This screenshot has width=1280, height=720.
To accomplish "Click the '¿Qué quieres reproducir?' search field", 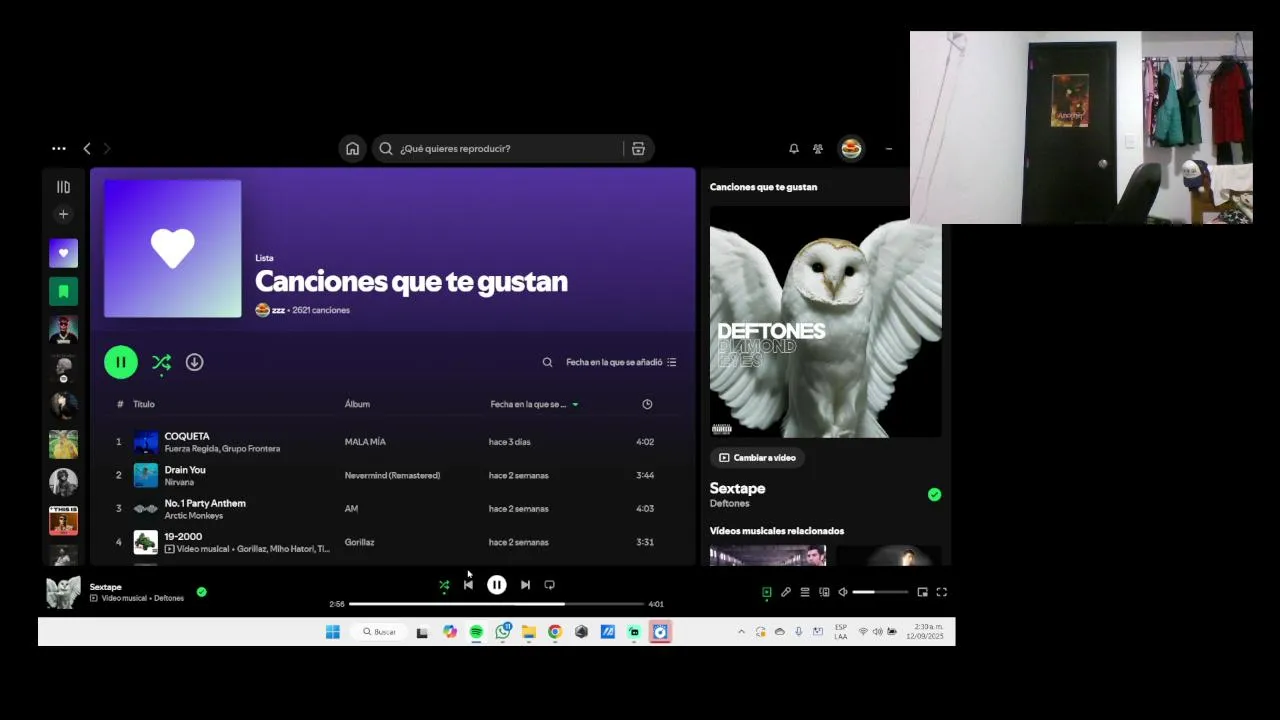I will (497, 148).
